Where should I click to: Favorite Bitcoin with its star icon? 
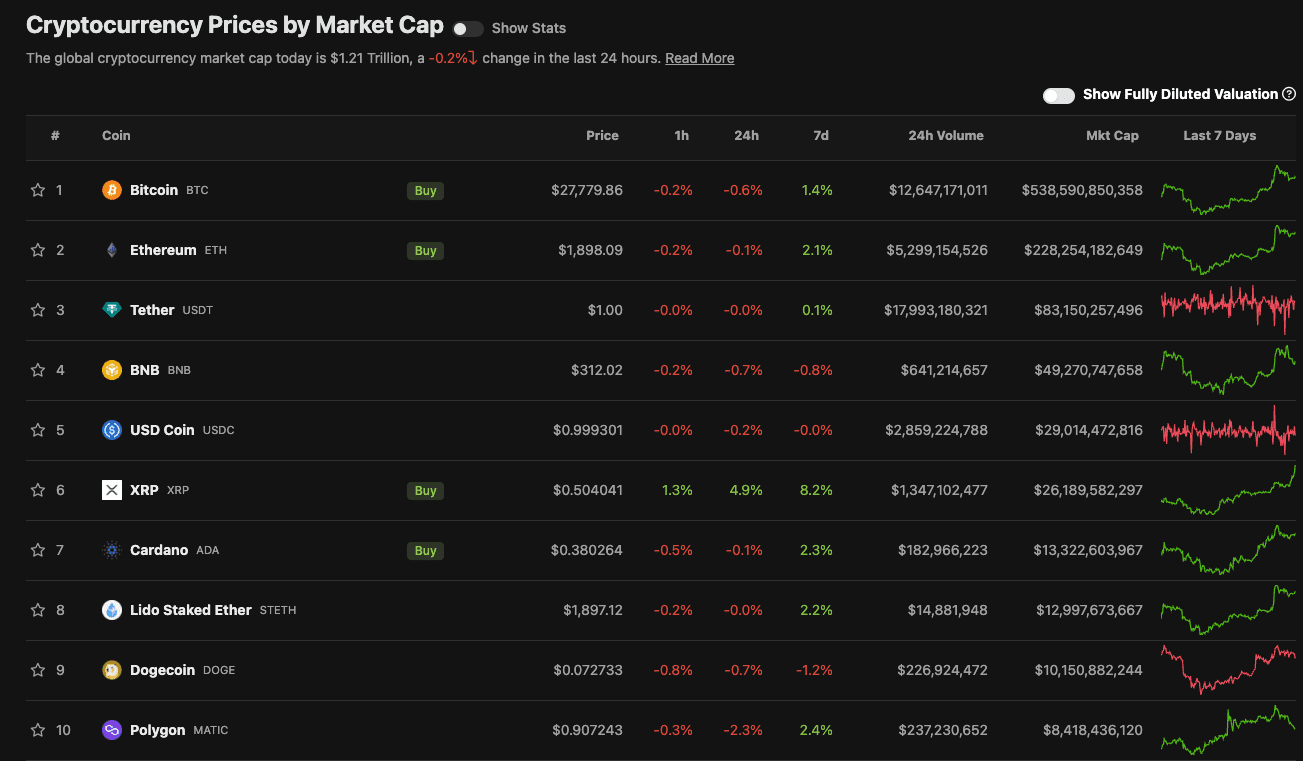38,190
